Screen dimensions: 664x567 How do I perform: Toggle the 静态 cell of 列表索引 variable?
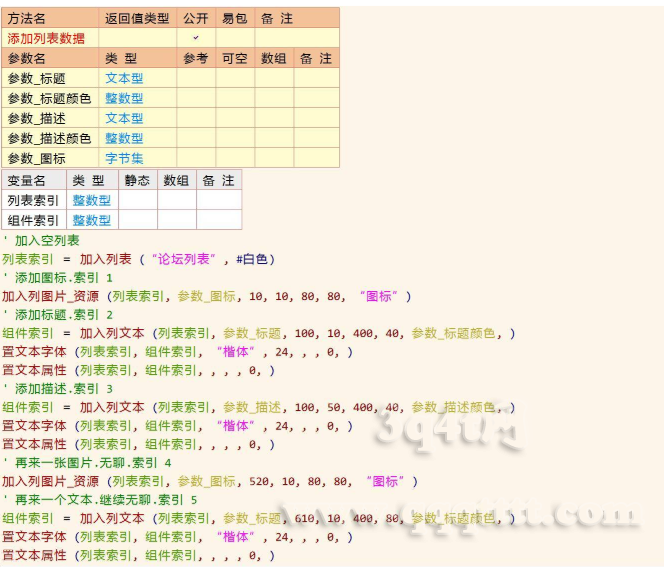click(x=138, y=200)
